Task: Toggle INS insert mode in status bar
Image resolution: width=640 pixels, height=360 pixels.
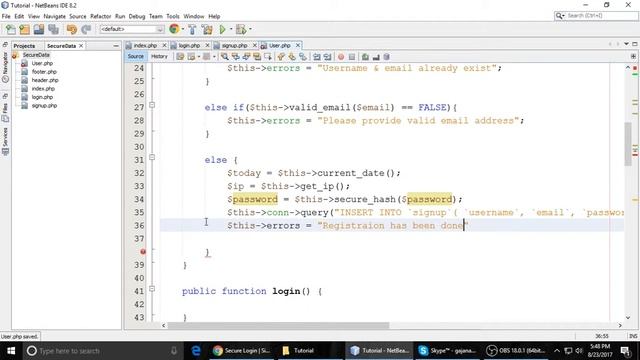Action: point(633,336)
